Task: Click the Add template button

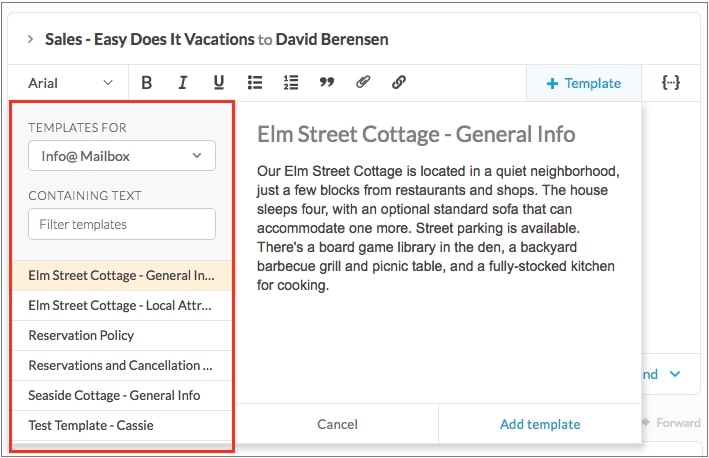Action: [x=540, y=424]
